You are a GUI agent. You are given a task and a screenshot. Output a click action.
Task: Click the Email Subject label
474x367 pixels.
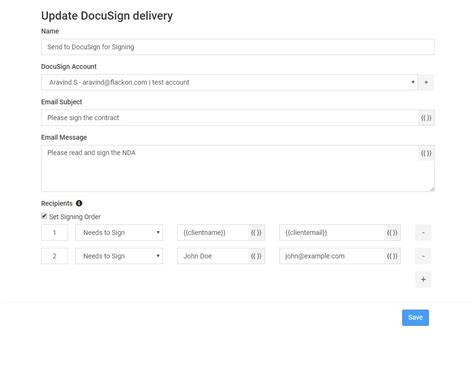point(61,102)
